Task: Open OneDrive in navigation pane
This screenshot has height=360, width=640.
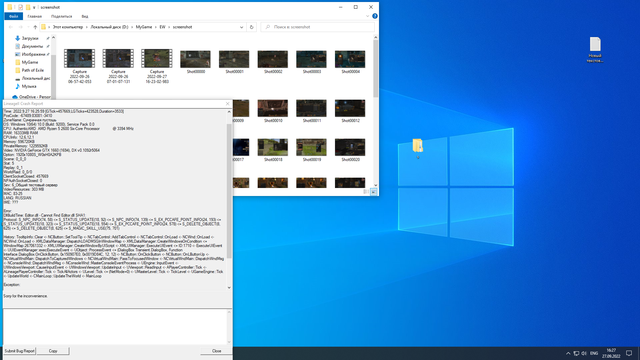Action: point(32,97)
